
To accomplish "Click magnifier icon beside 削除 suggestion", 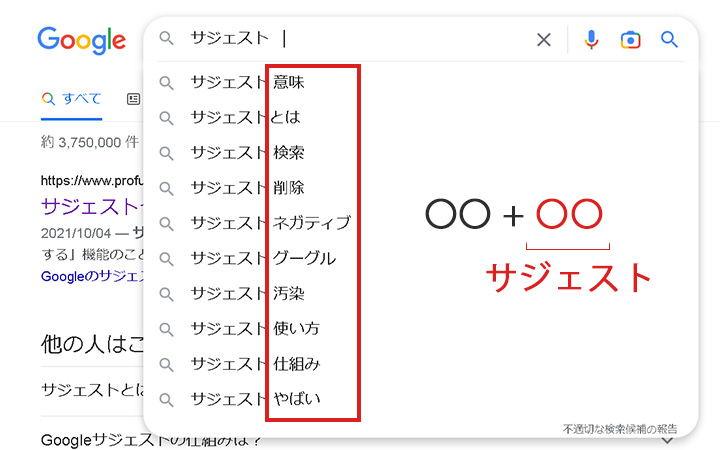I will tap(166, 189).
